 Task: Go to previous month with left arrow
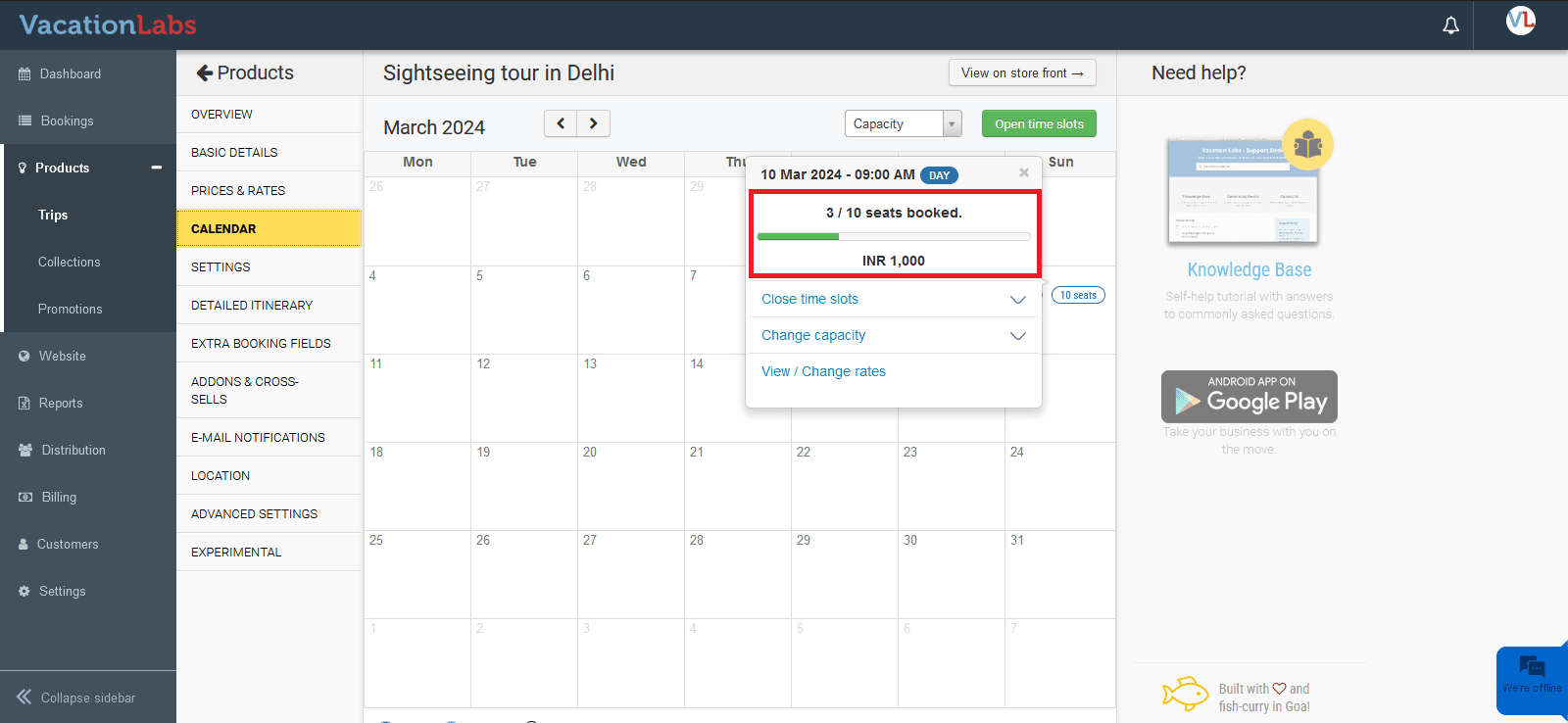click(x=561, y=123)
